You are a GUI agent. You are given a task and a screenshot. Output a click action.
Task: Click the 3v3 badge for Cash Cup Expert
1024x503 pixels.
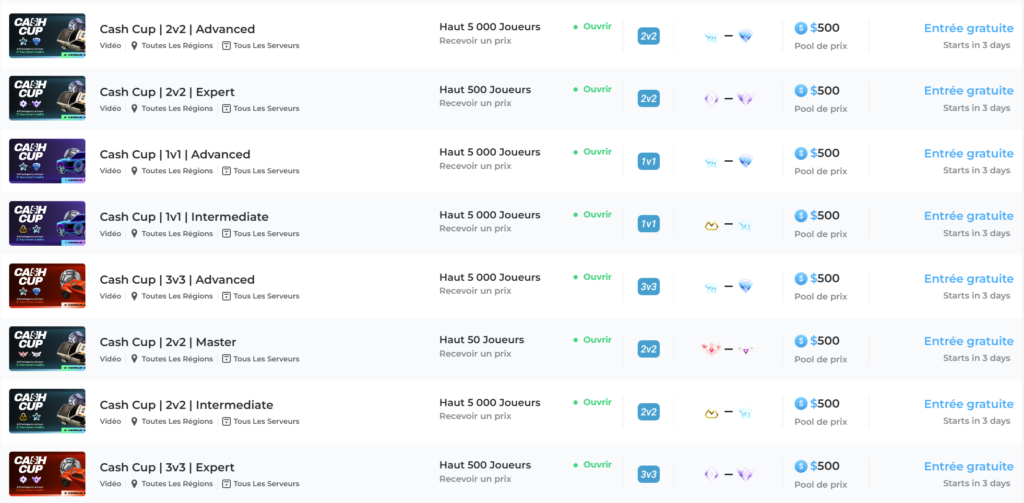click(x=648, y=474)
